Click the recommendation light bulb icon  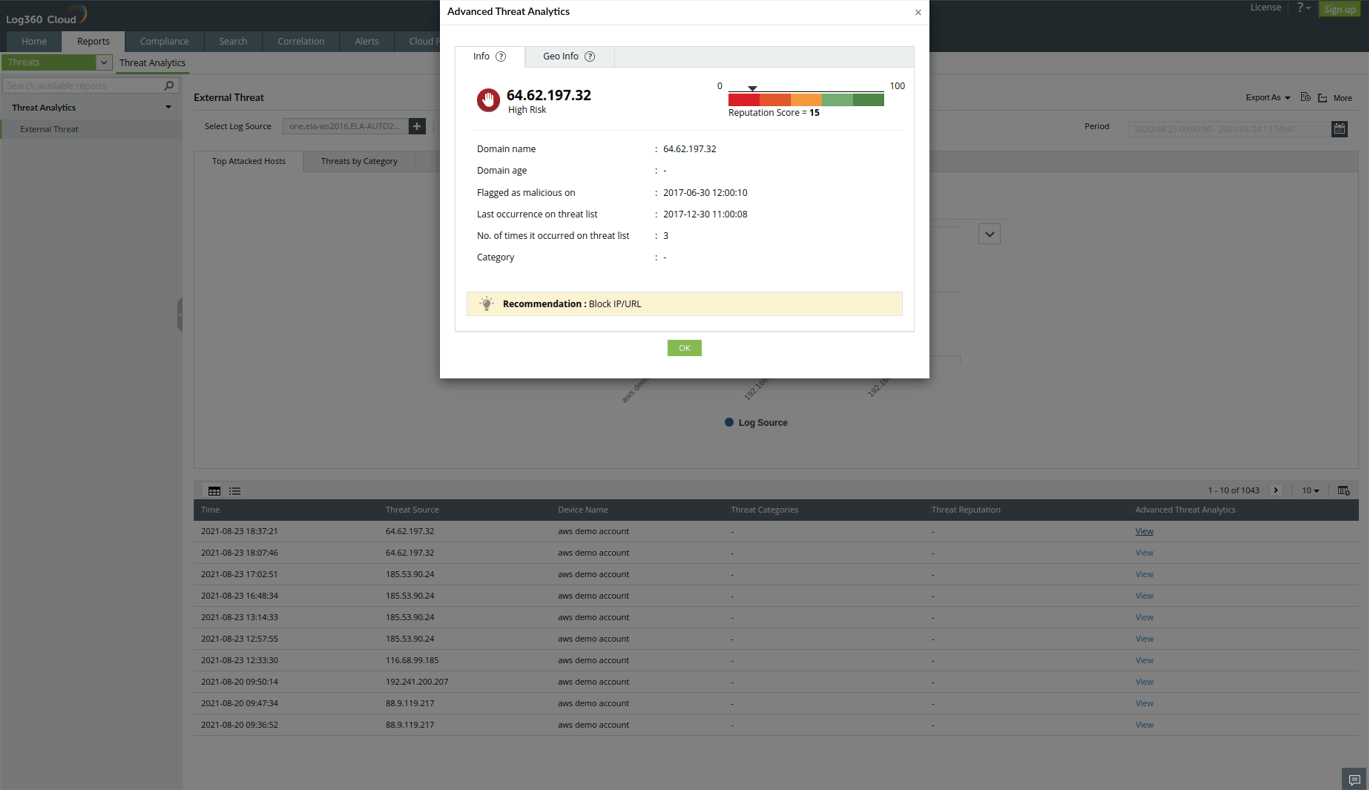tap(486, 304)
